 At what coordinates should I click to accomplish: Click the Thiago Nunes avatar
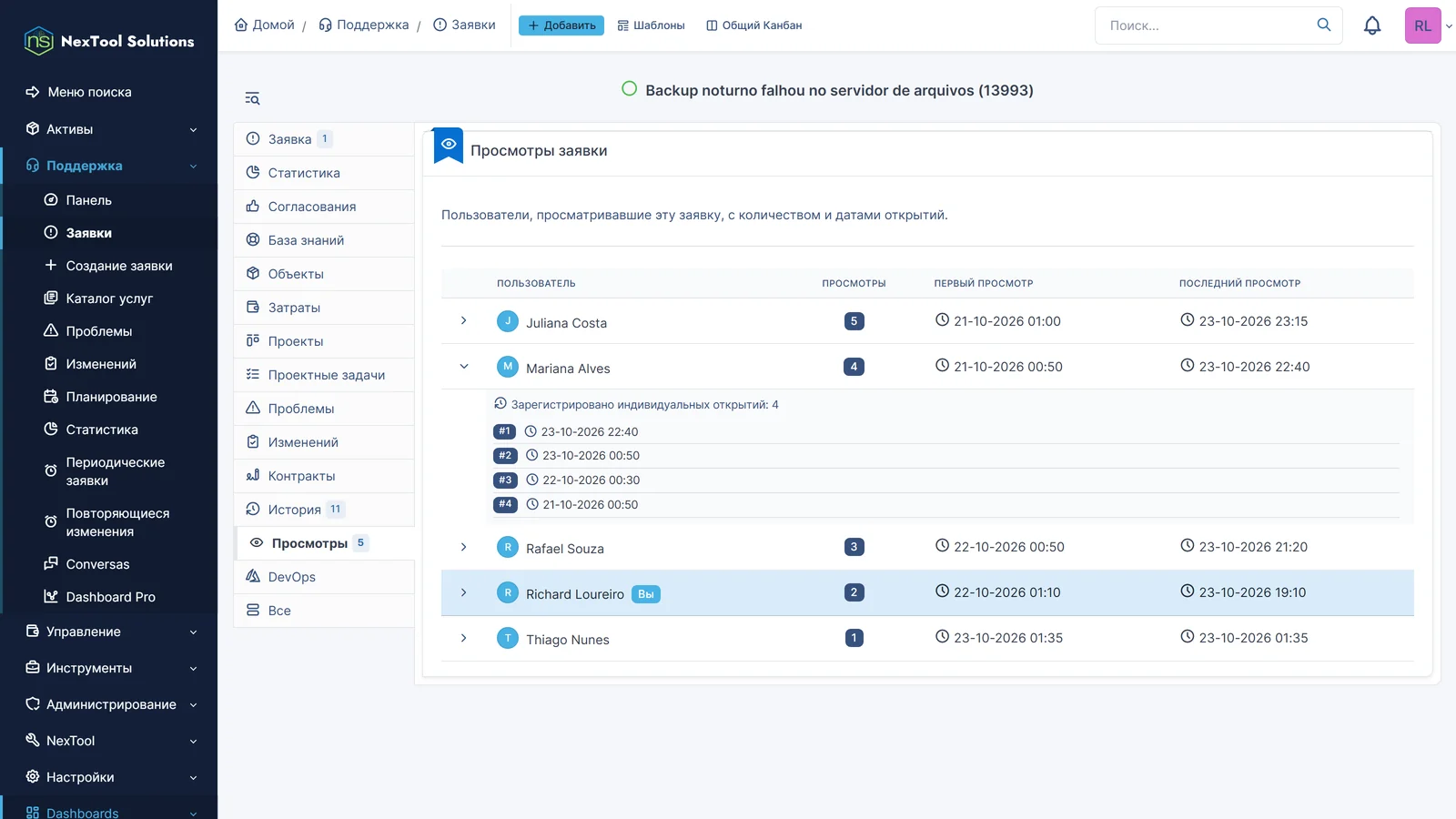point(508,638)
